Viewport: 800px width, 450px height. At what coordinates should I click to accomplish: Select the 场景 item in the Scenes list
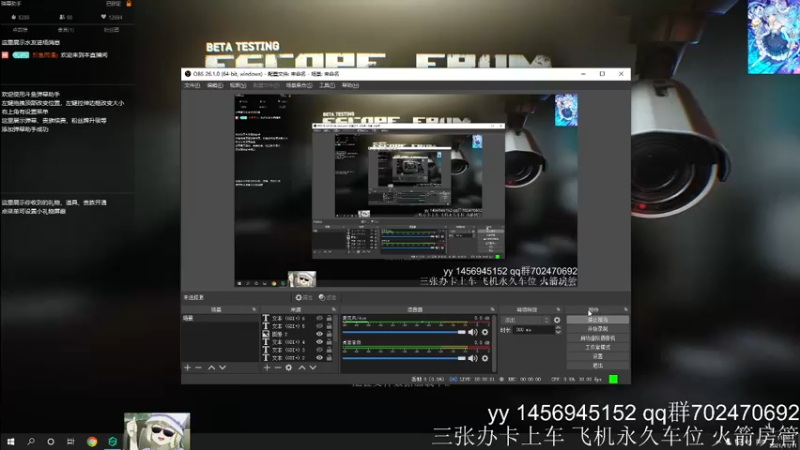point(220,318)
